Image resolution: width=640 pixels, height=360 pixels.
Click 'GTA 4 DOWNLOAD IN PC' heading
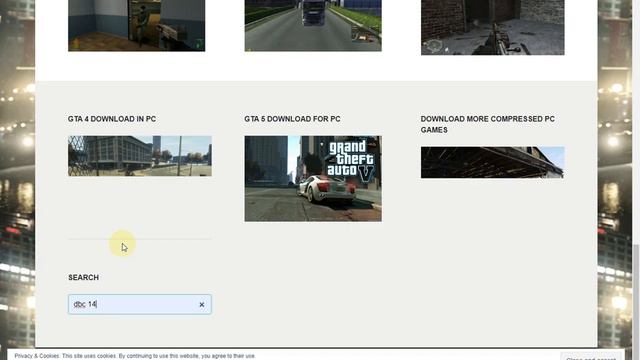[x=112, y=119]
